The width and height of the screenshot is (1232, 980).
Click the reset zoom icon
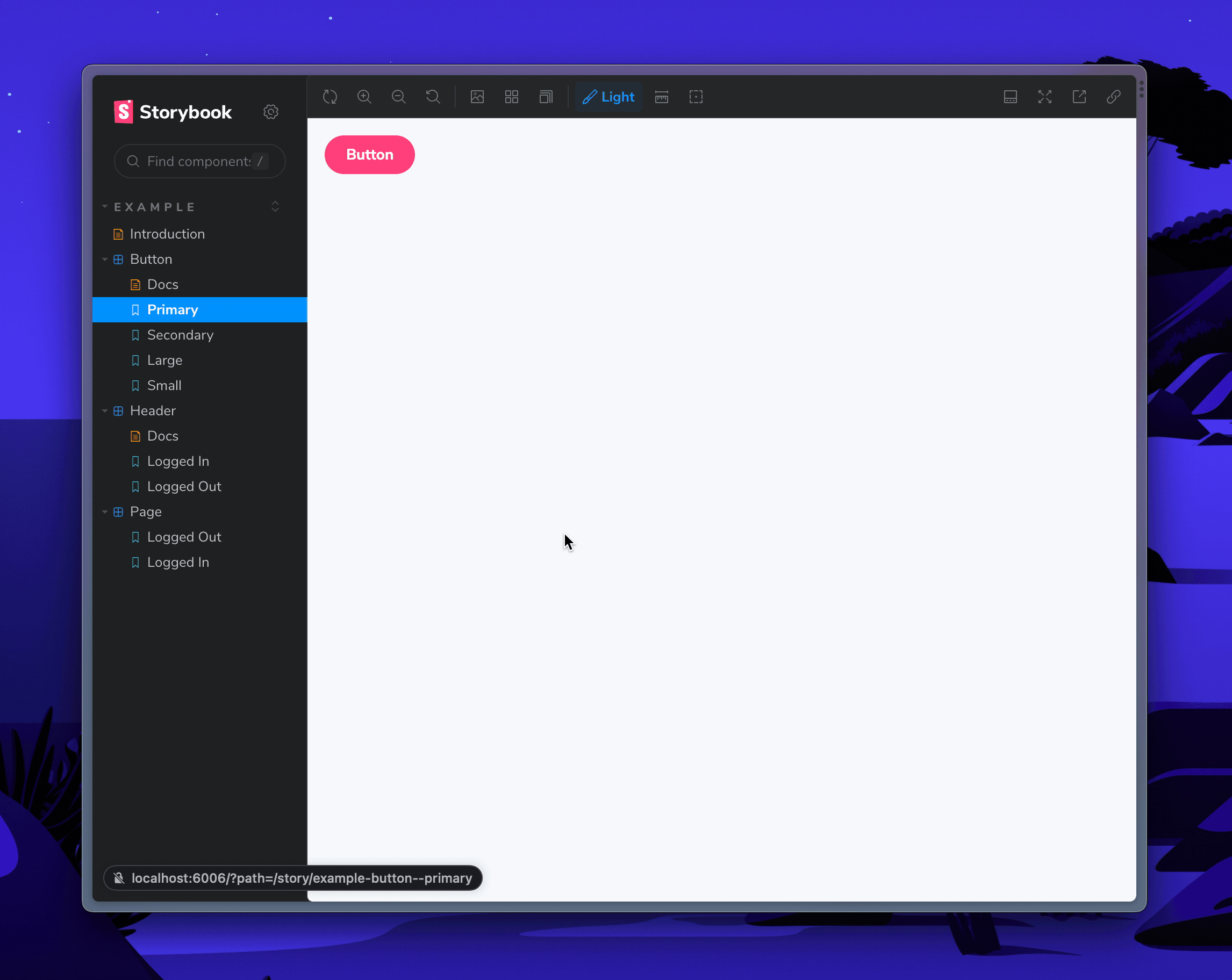[432, 97]
